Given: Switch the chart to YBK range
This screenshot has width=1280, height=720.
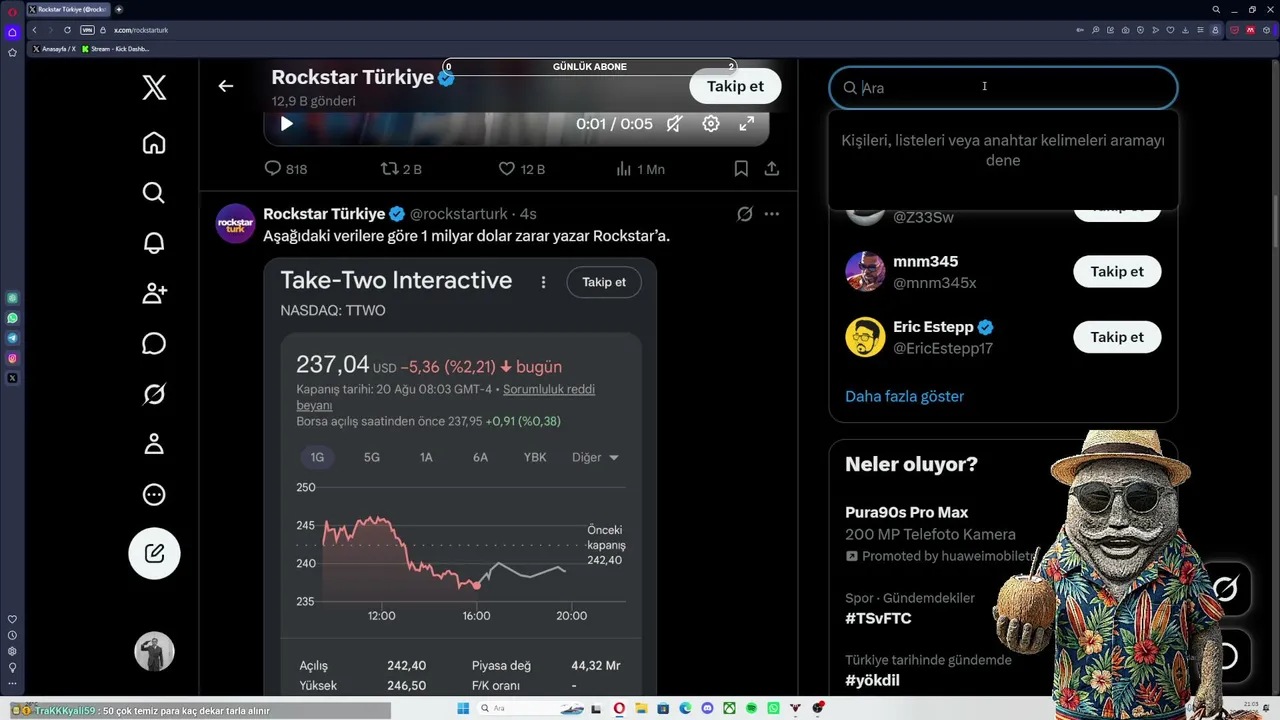Looking at the screenshot, I should click(535, 457).
